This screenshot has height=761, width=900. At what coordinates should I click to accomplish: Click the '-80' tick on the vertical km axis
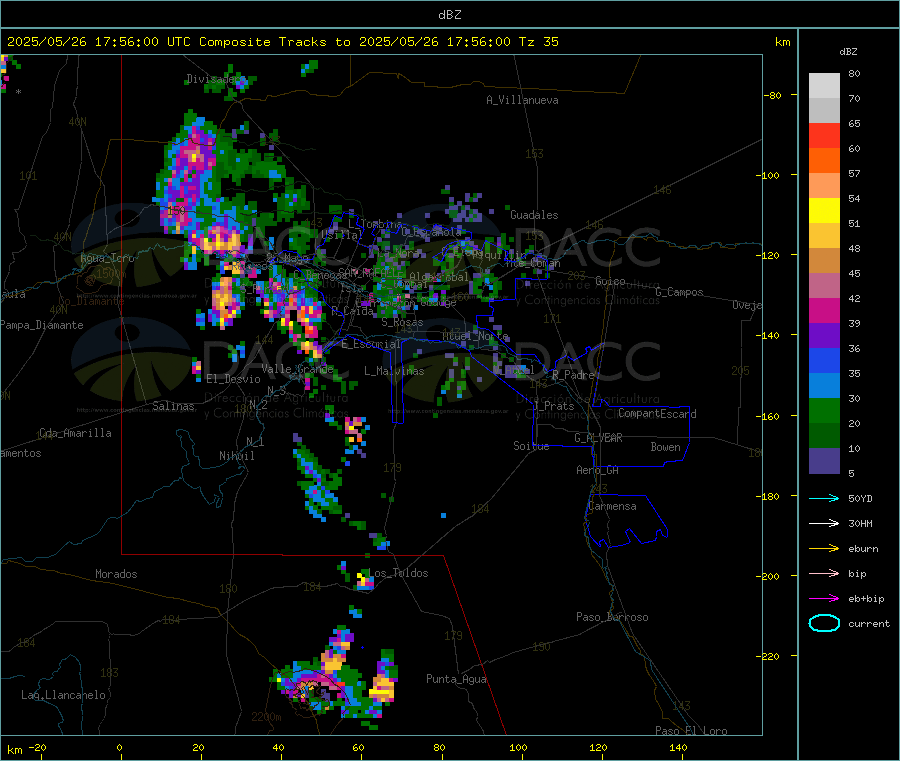pyautogui.click(x=773, y=95)
